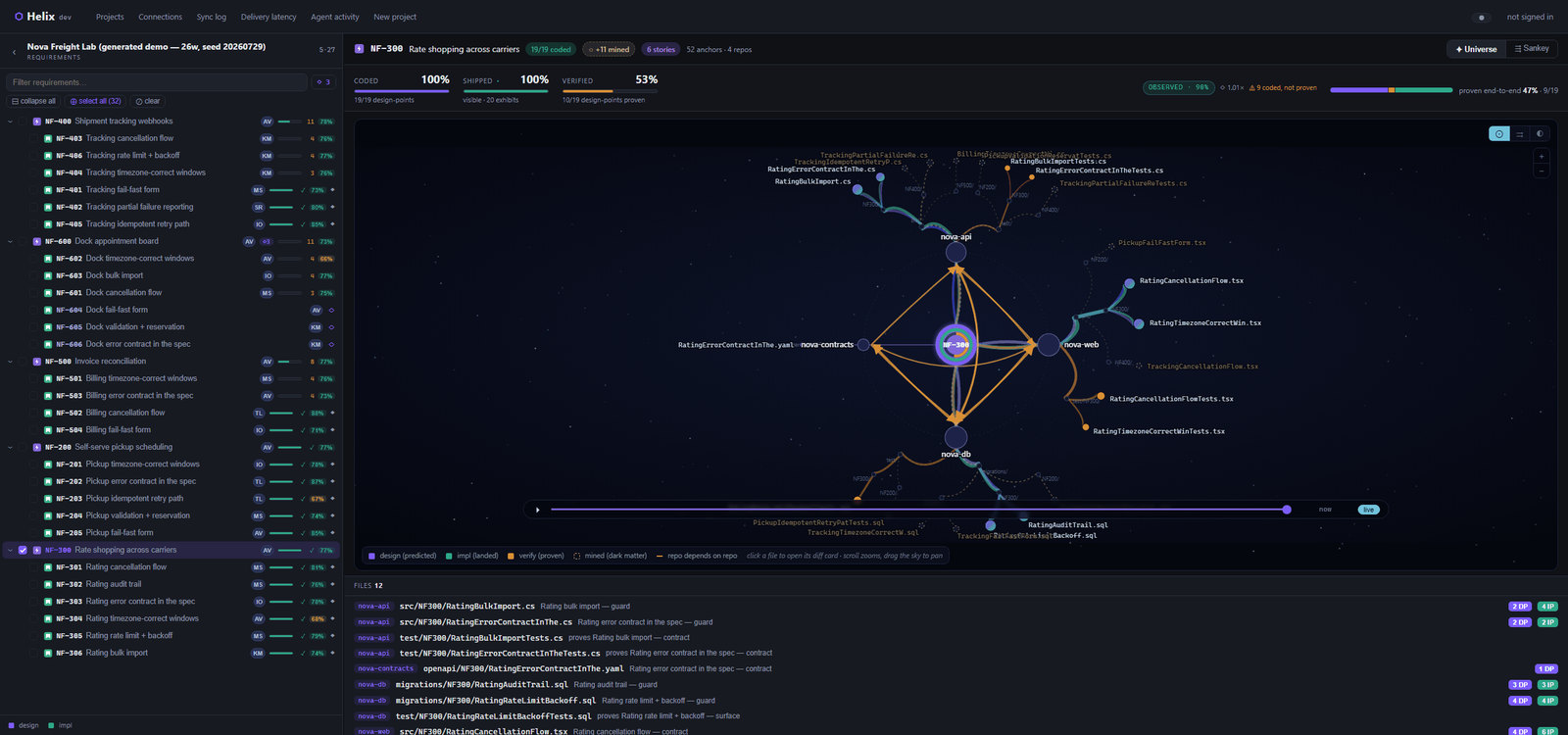Expand the +11 mined chip
This screenshot has height=735, width=1568.
pos(609,49)
